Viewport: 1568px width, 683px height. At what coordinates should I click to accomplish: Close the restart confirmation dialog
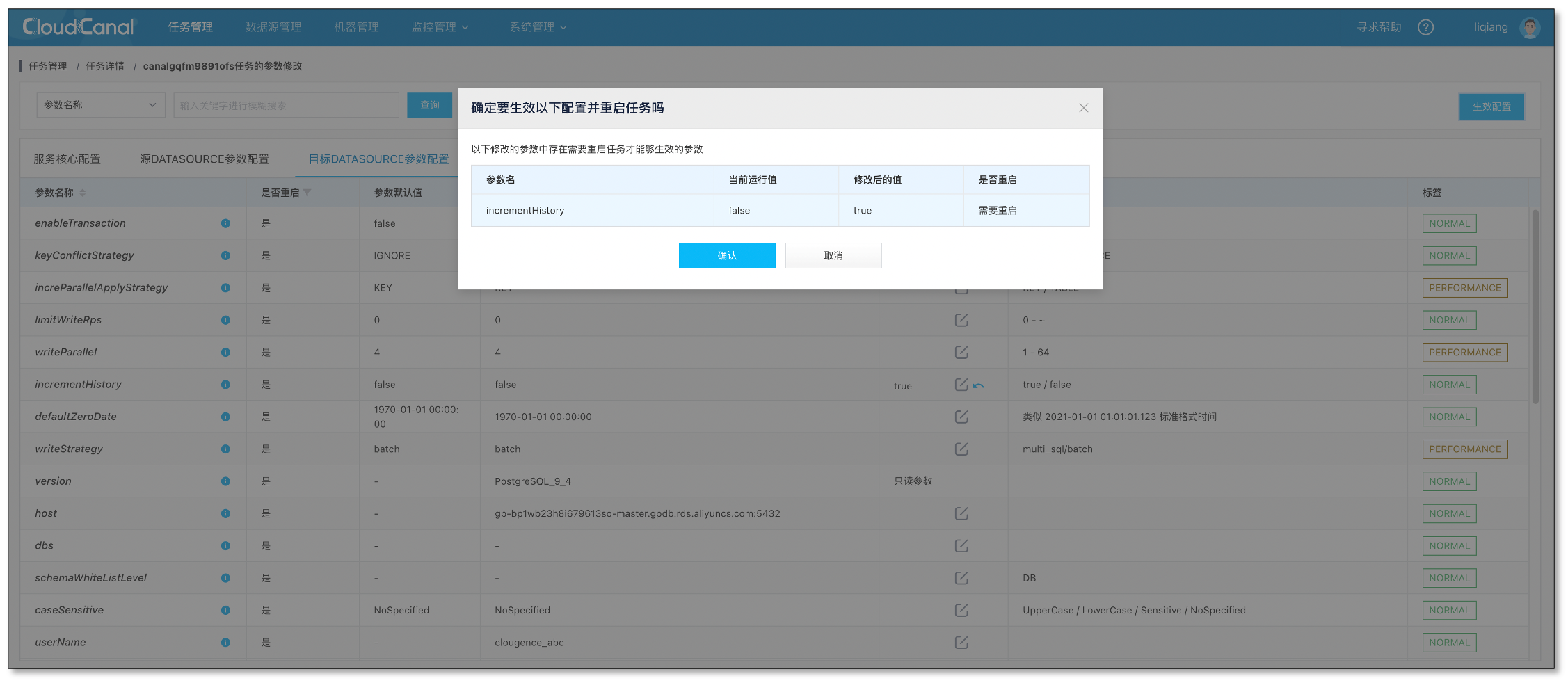tap(1083, 108)
